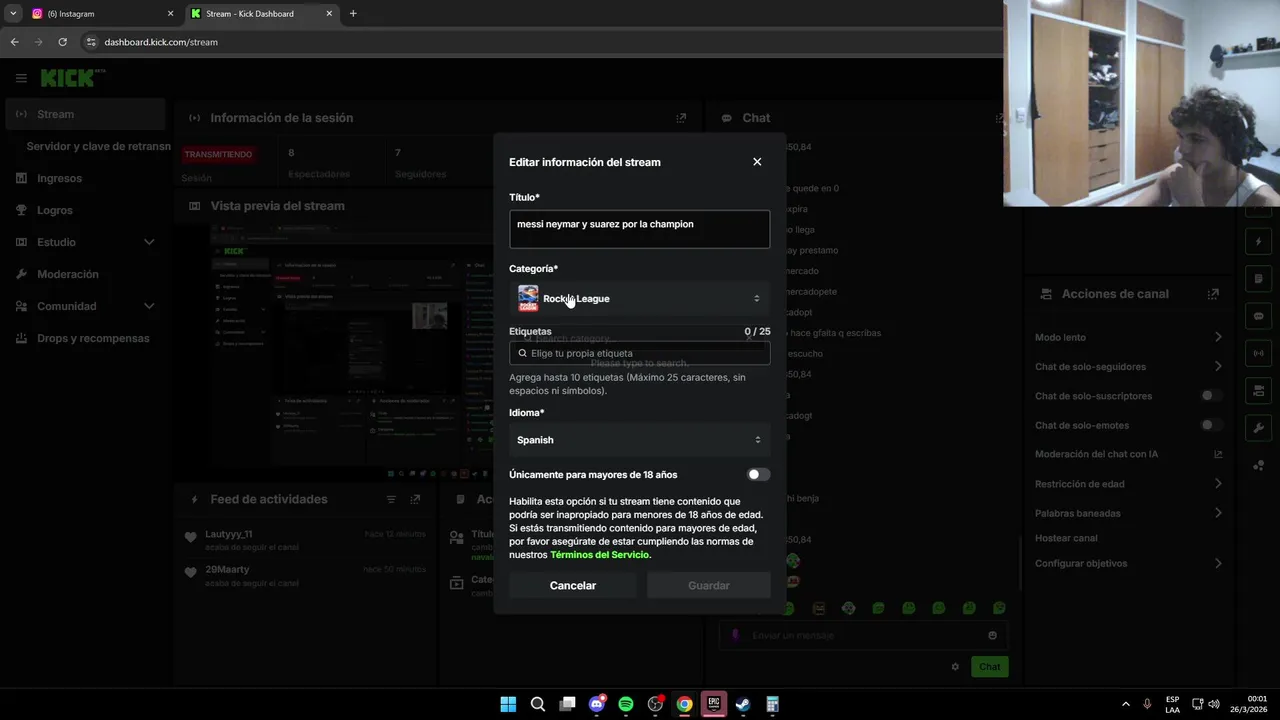The height and width of the screenshot is (720, 1280).
Task: Toggle Únicamente para mayores de 18 años
Action: point(759,475)
